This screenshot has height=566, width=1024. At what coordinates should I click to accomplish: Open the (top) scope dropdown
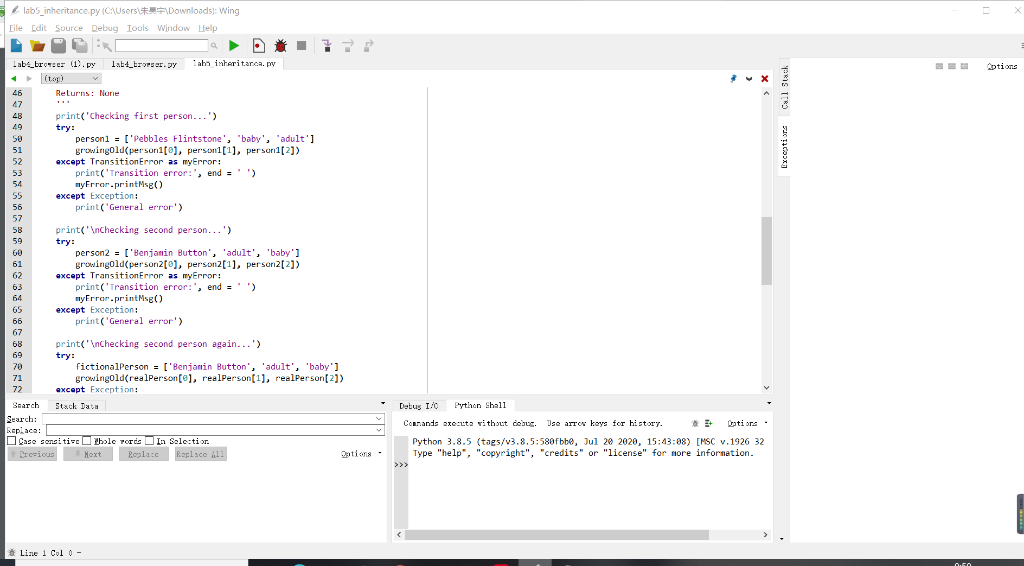[69, 78]
